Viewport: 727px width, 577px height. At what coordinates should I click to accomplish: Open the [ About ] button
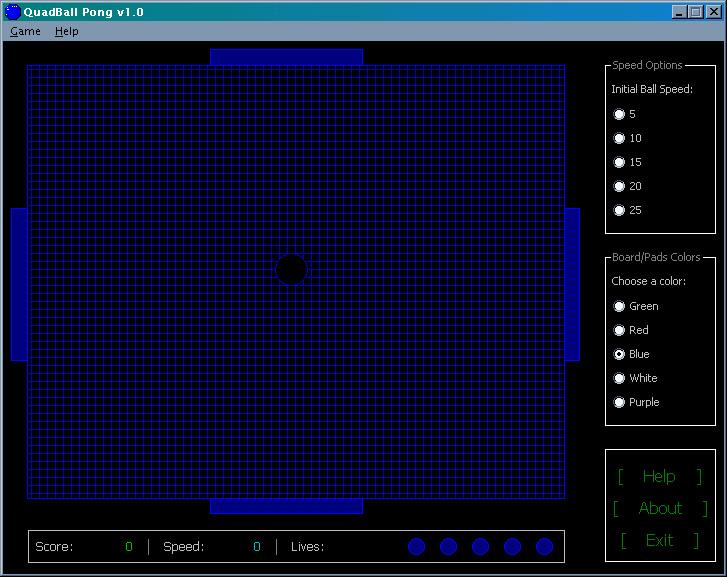pos(660,508)
